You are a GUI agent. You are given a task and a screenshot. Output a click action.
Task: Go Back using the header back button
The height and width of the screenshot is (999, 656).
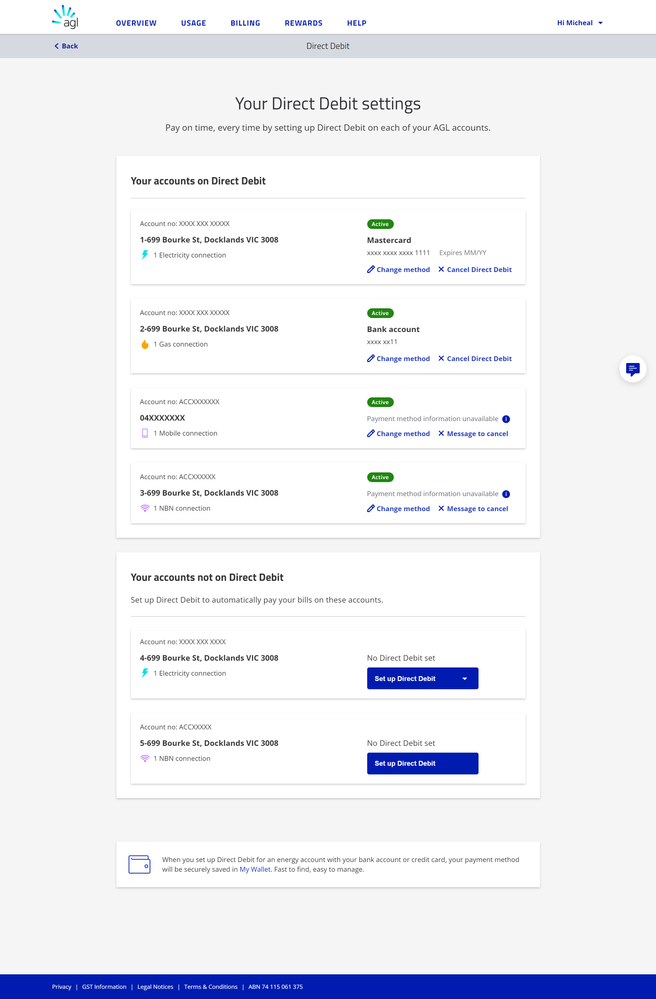point(64,45)
